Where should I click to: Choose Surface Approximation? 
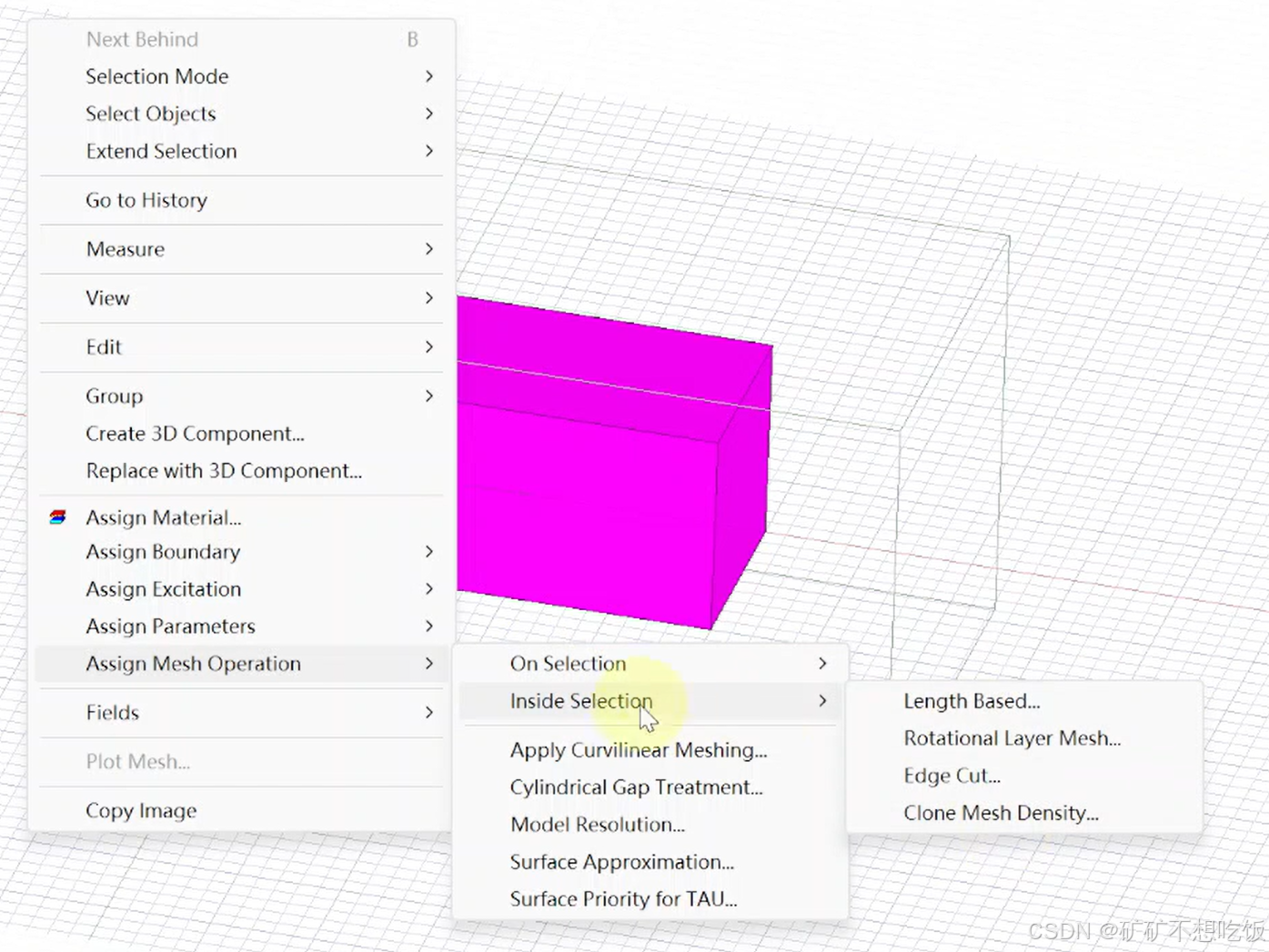click(x=650, y=862)
